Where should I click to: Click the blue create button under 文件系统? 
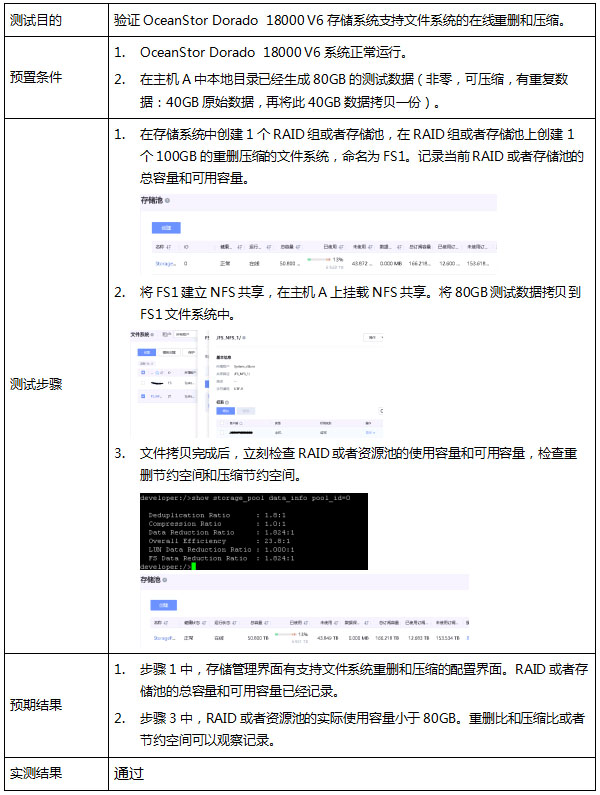[x=147, y=352]
